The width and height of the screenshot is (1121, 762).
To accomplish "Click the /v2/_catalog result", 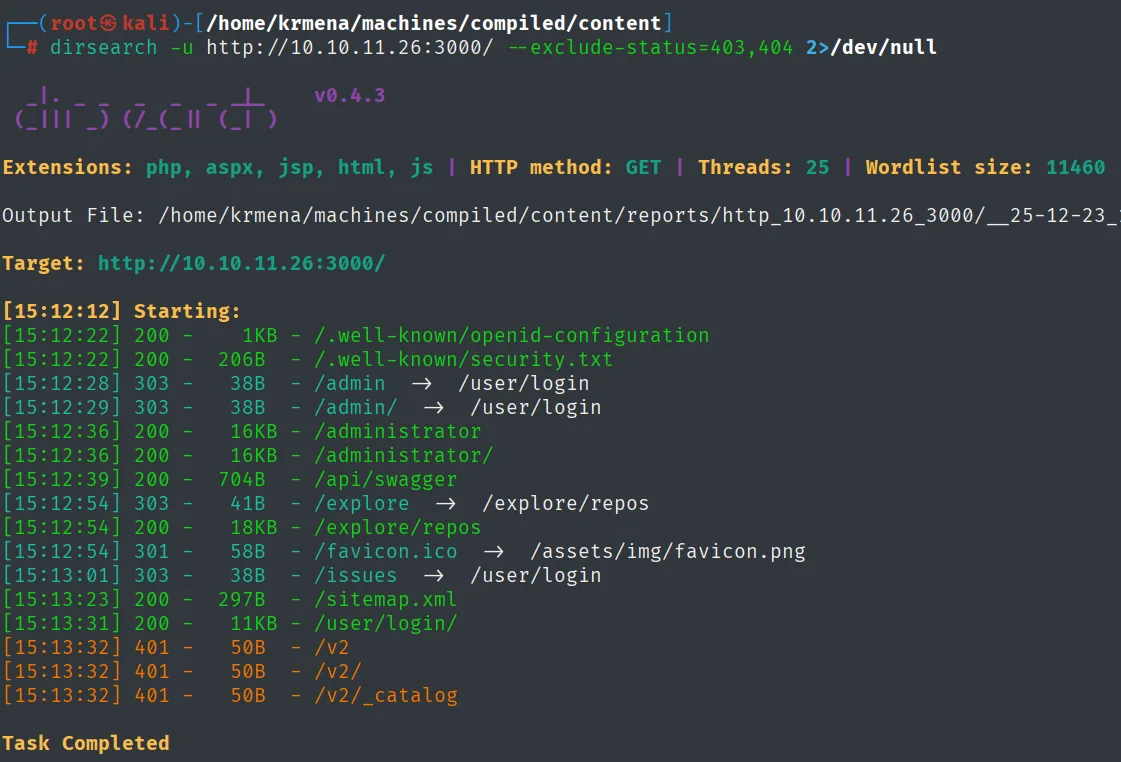I will click(x=385, y=695).
